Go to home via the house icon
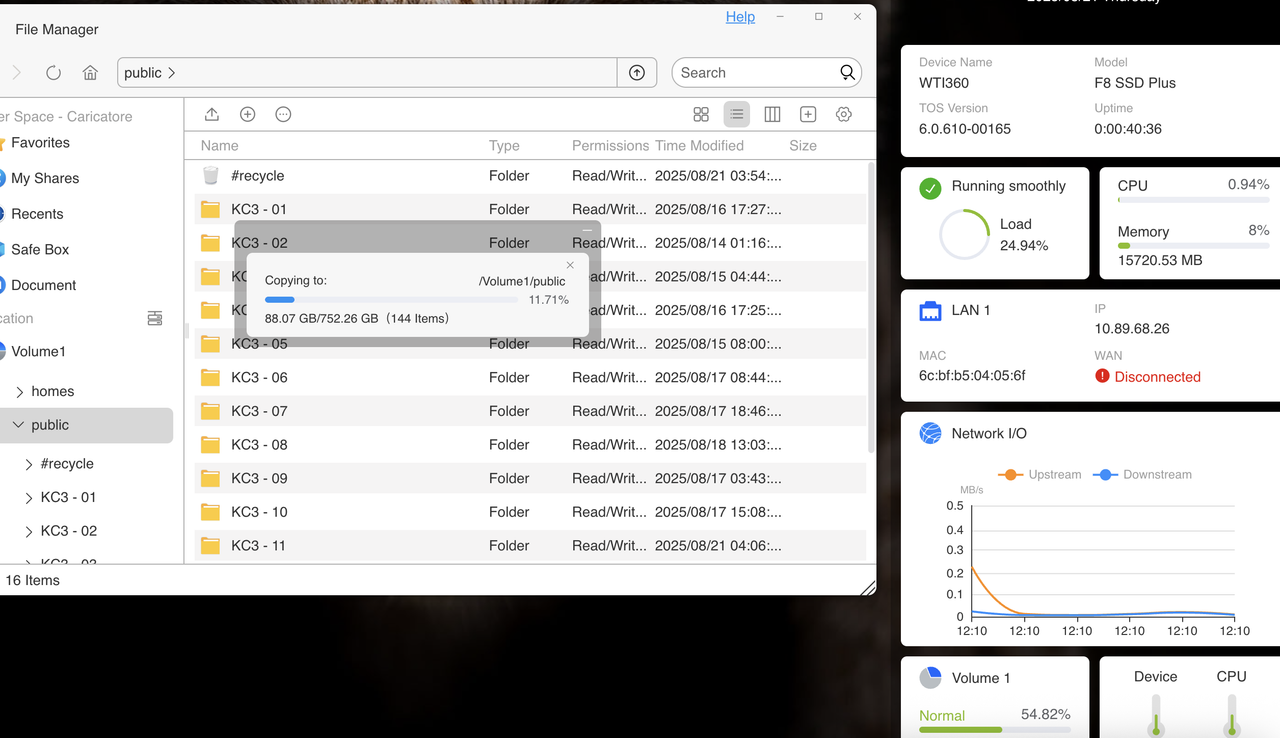This screenshot has height=738, width=1280. [x=90, y=73]
